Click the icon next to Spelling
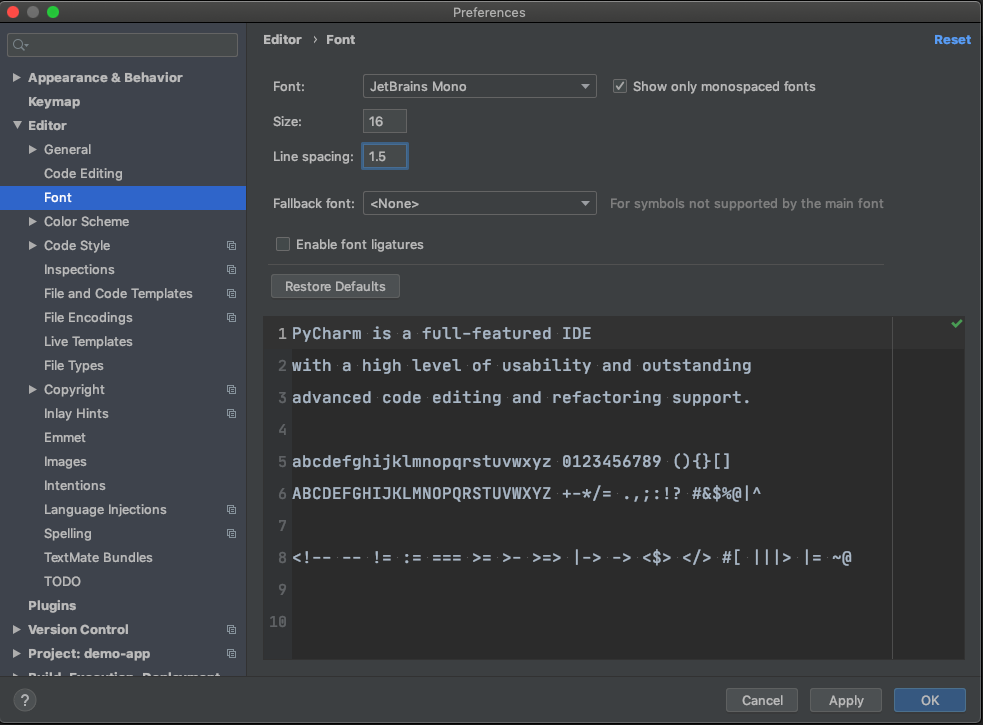983x725 pixels. click(231, 533)
